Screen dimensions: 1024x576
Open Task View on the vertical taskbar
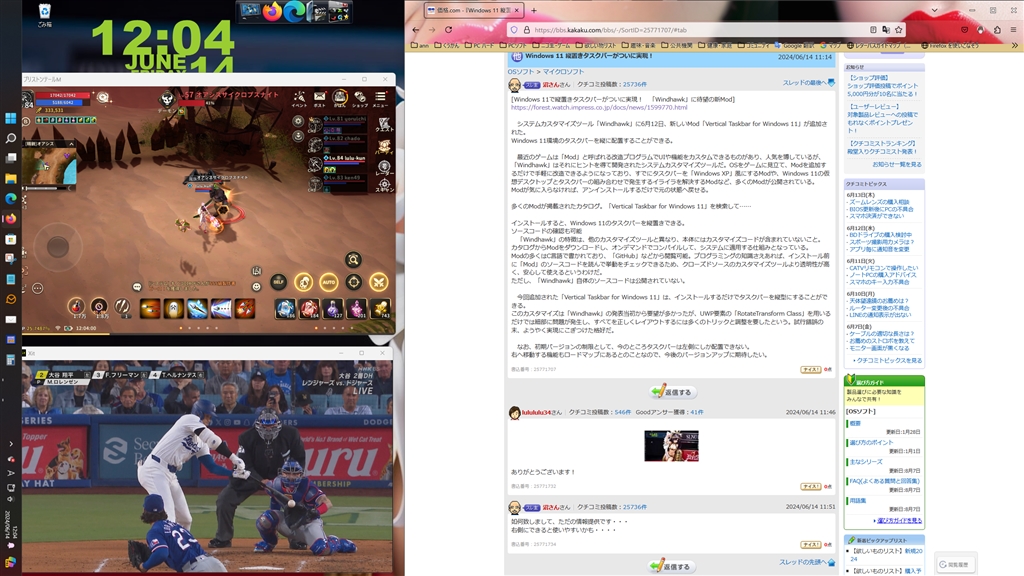(10, 158)
